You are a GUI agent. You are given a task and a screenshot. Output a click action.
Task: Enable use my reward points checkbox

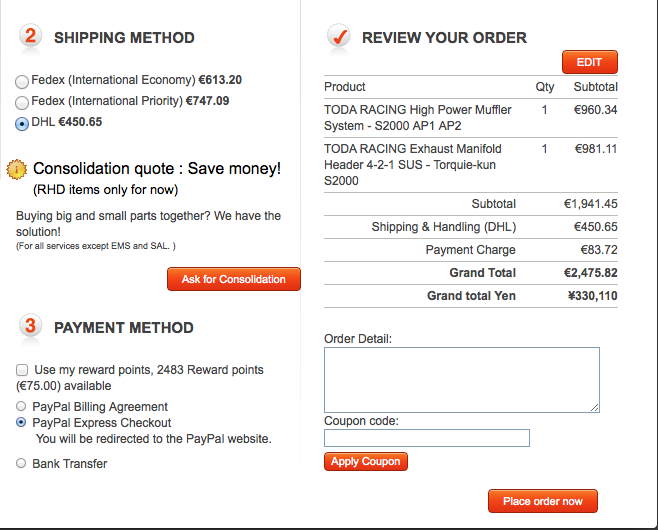click(22, 370)
